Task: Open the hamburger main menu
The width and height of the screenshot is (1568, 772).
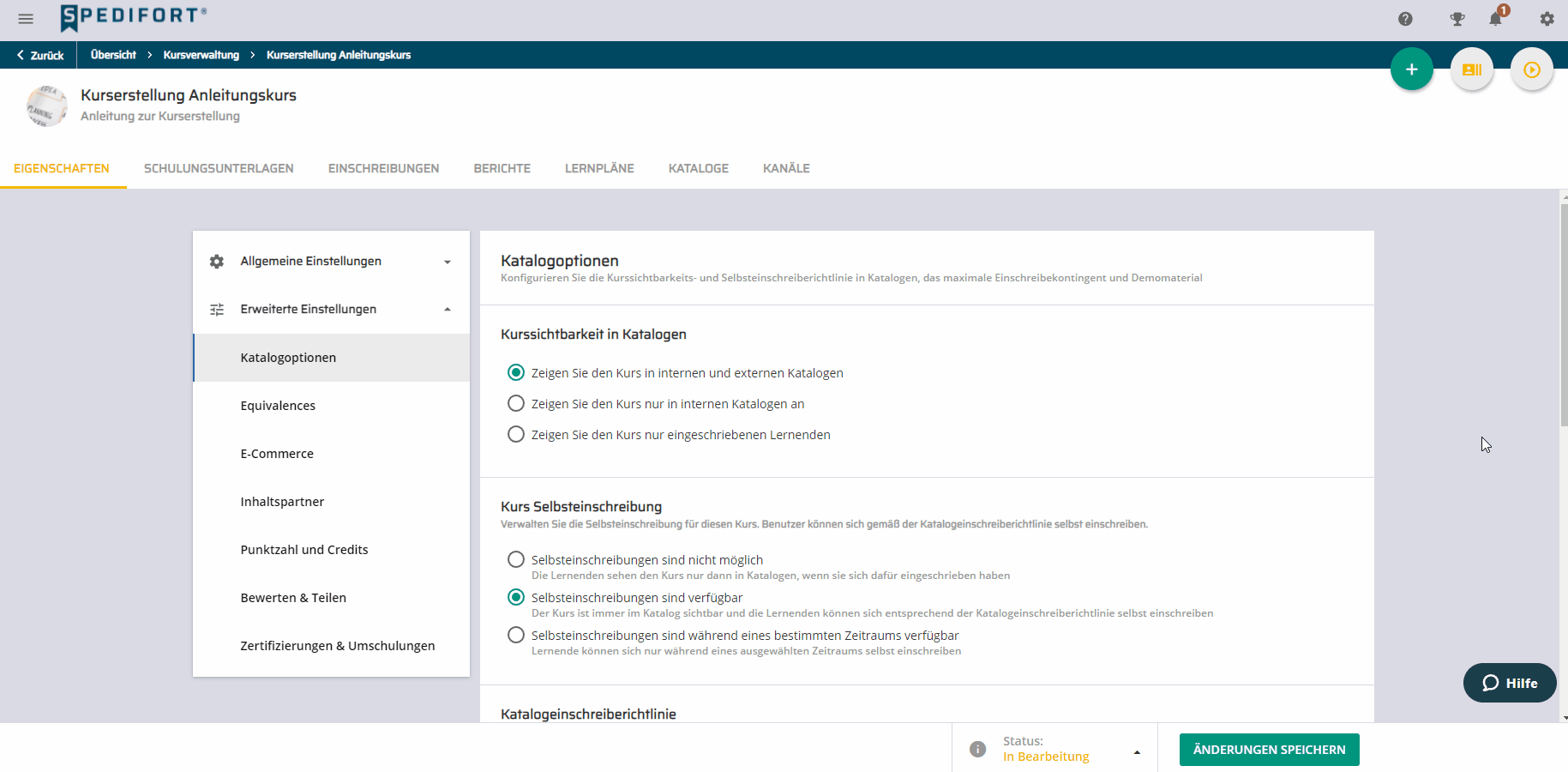Action: [26, 19]
